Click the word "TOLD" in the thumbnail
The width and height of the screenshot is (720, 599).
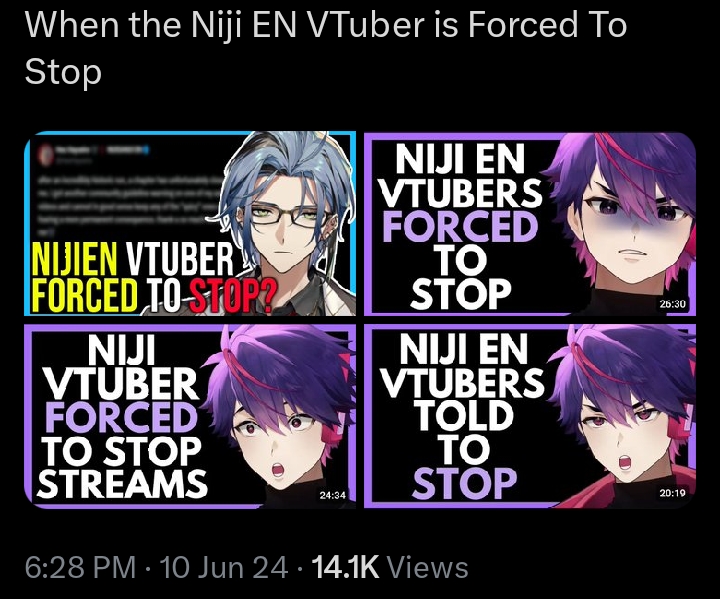tap(464, 415)
